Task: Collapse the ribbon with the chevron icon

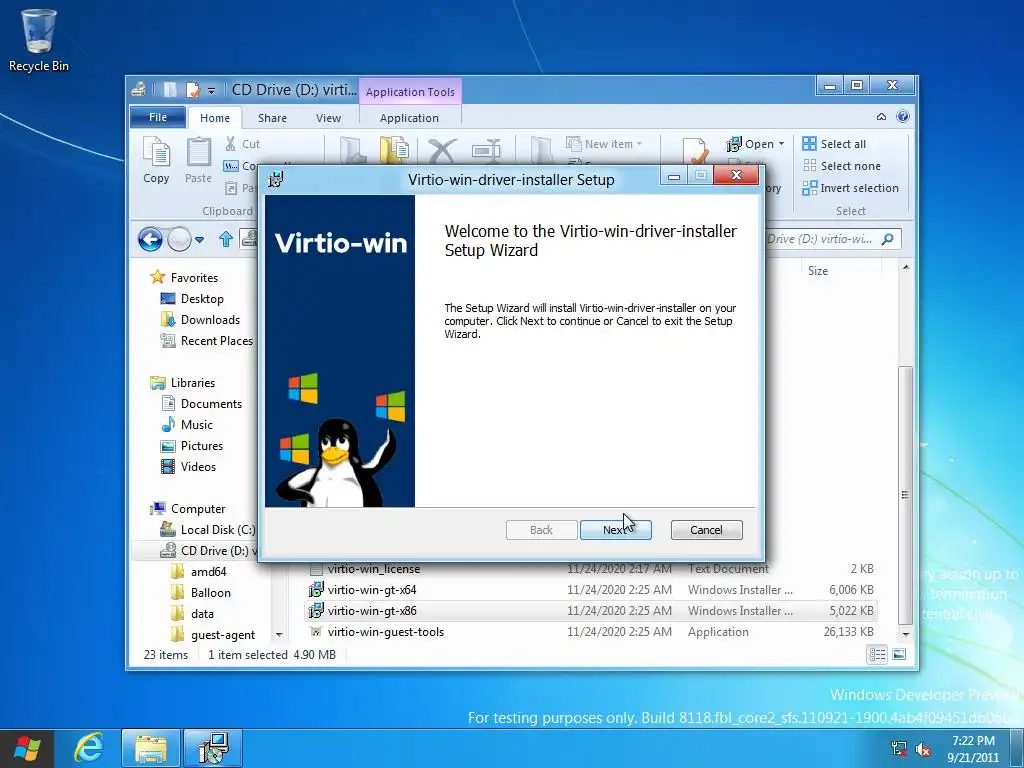Action: coord(881,117)
